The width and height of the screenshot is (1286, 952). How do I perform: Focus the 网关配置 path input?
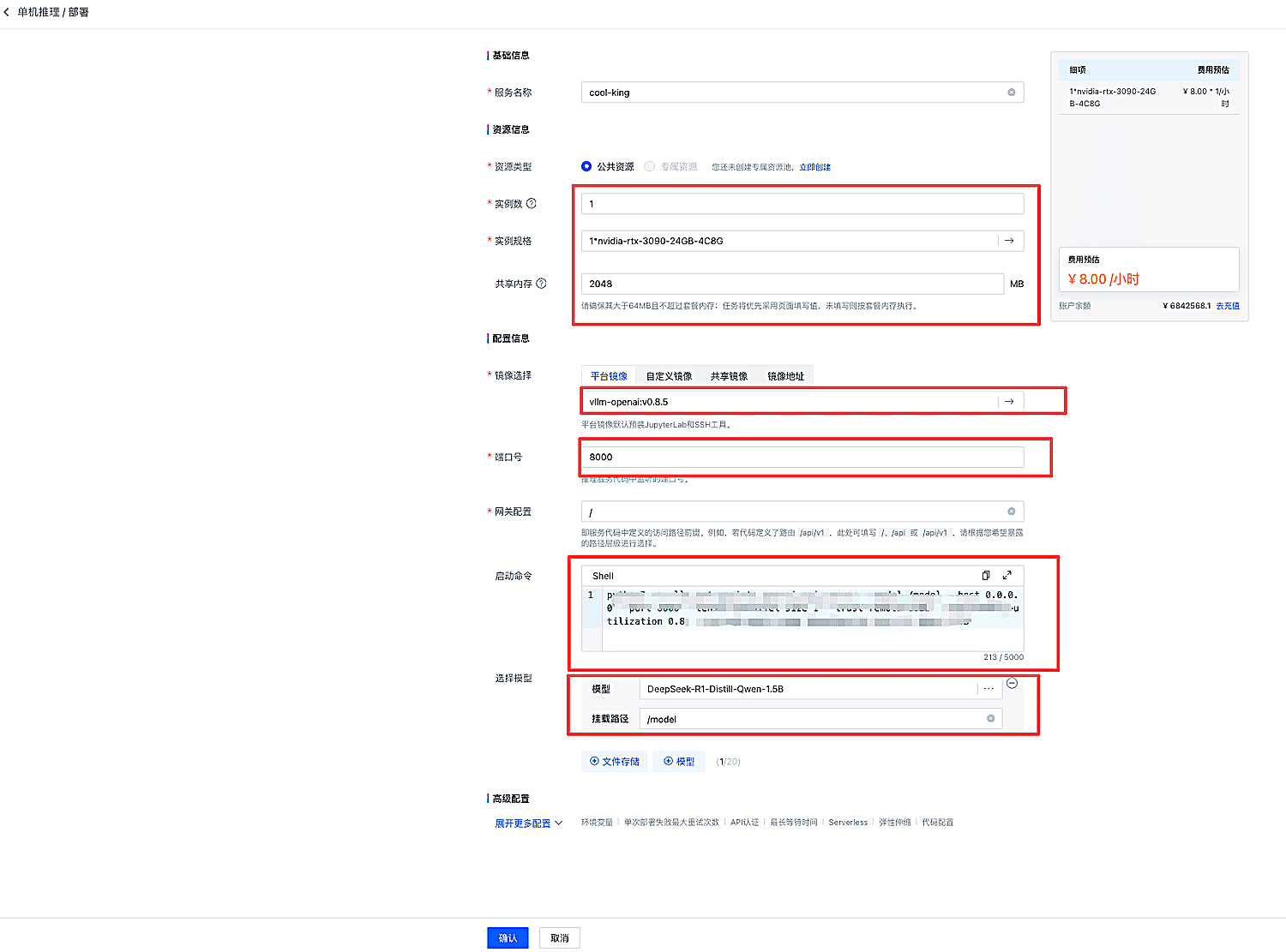click(802, 512)
